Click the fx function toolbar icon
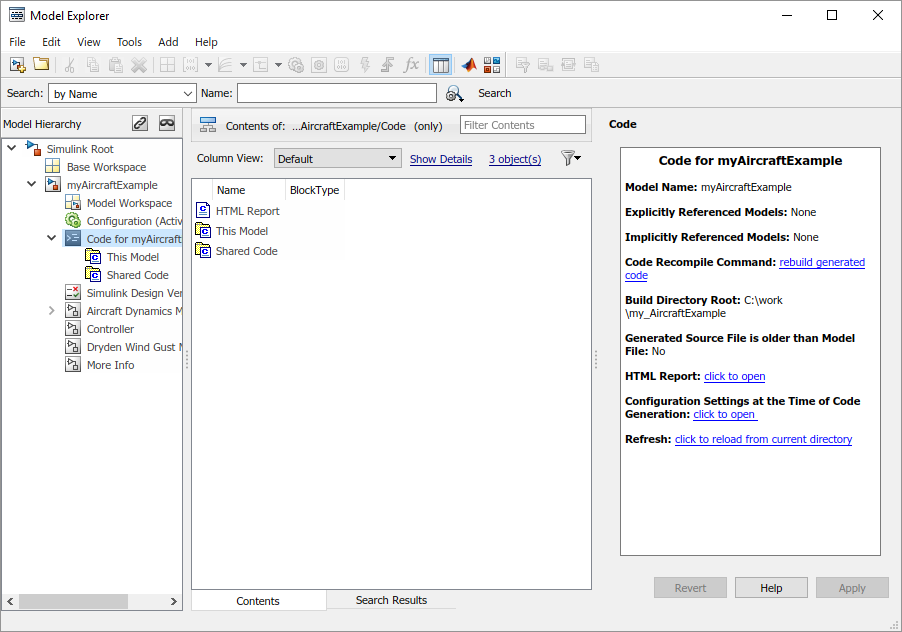This screenshot has height=632, width=902. (x=411, y=65)
